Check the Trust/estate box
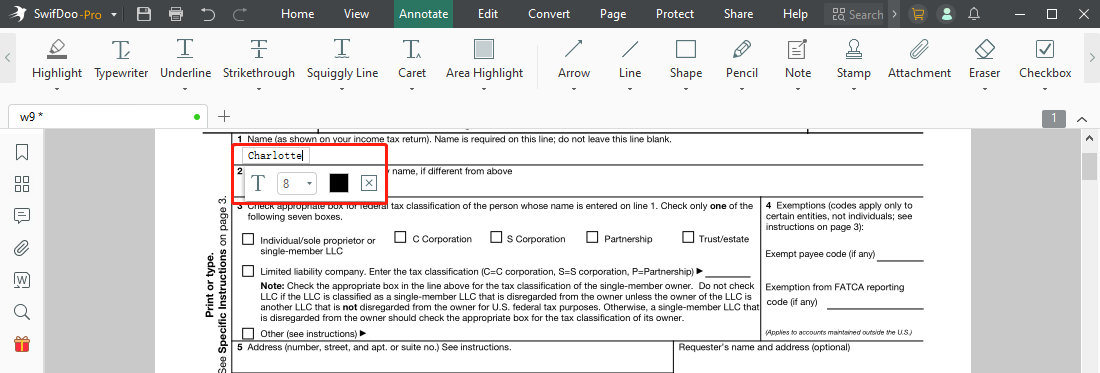 pos(688,237)
